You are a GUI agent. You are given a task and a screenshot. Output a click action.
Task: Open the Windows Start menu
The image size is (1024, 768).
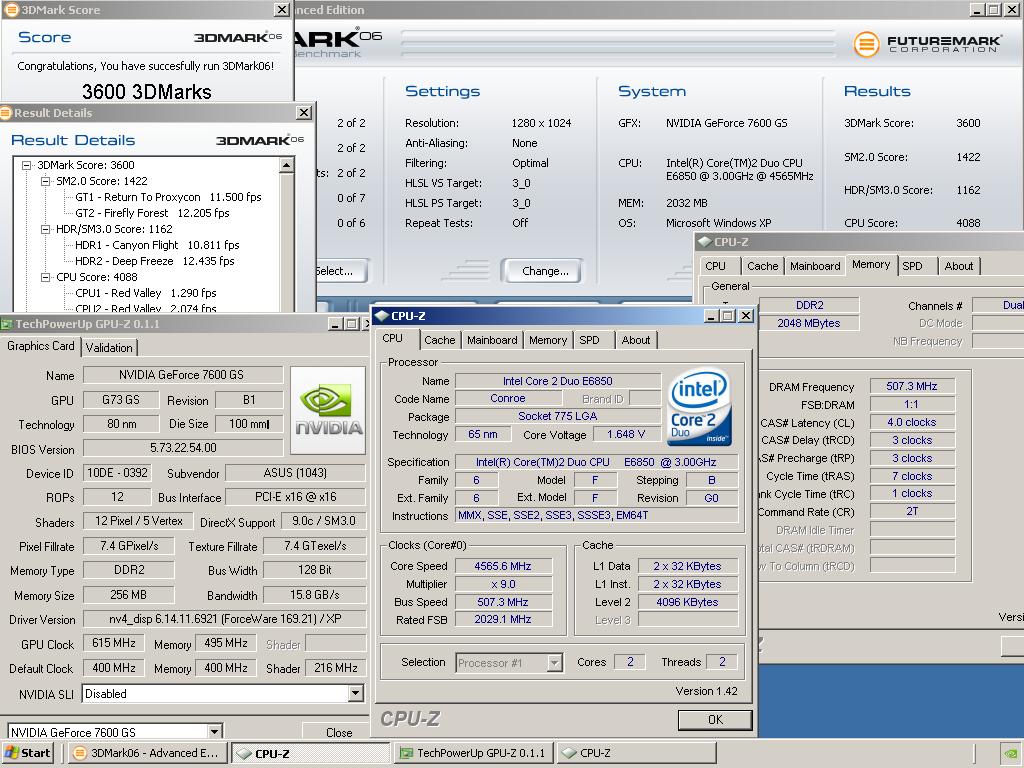click(x=29, y=753)
